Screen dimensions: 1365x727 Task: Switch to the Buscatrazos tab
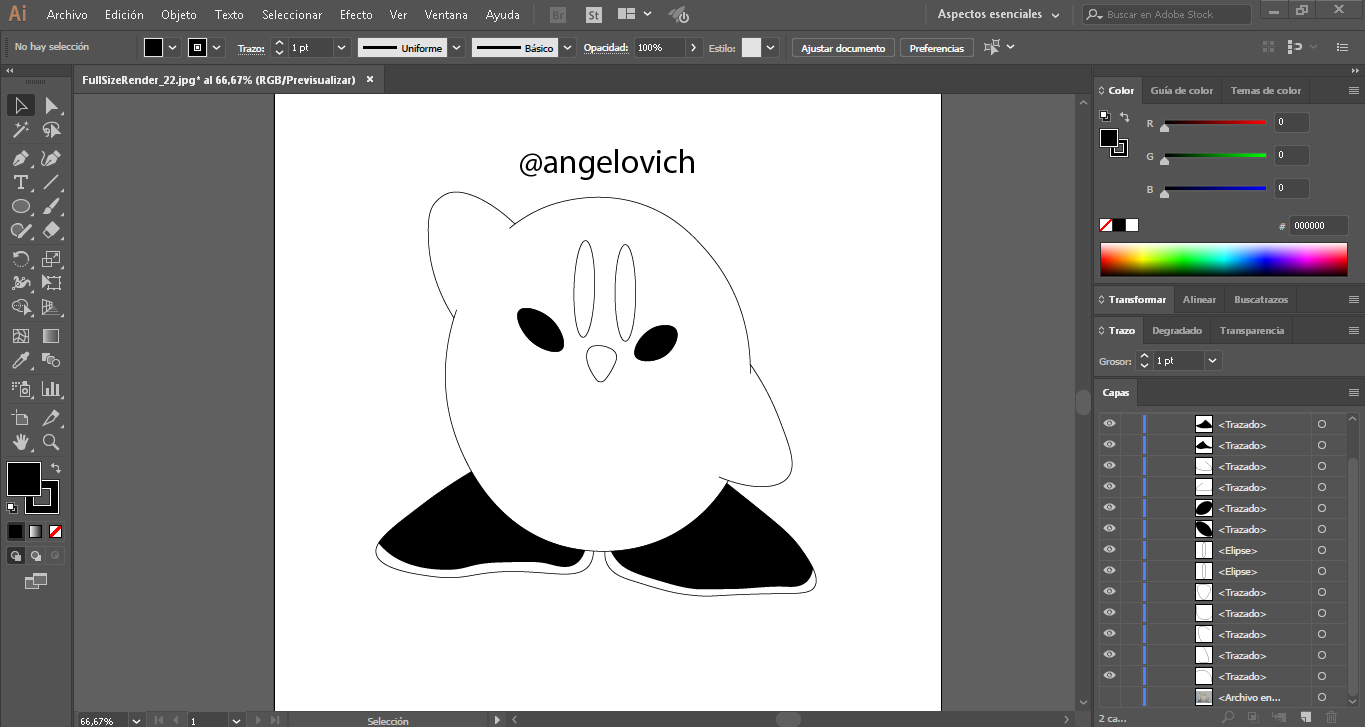pyautogui.click(x=1261, y=299)
